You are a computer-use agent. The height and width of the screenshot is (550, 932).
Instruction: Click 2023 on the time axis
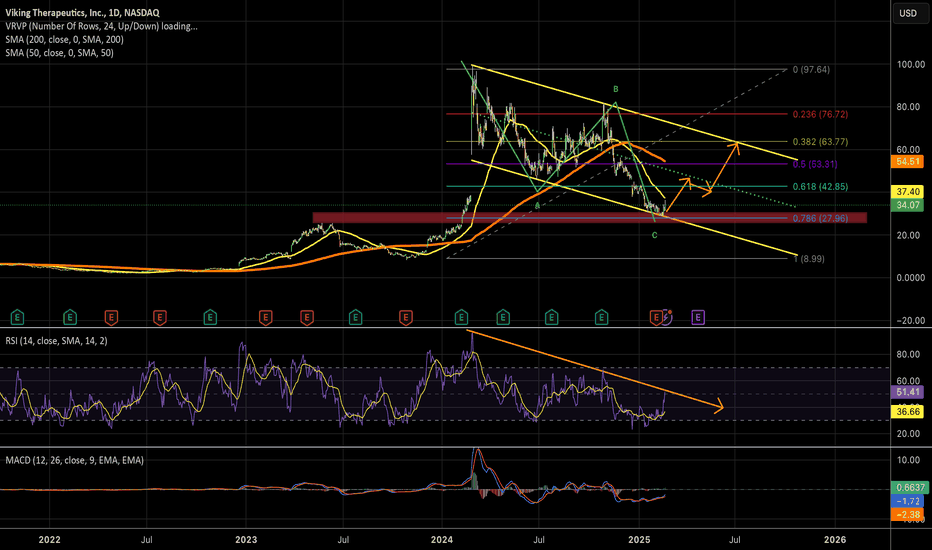[246, 539]
